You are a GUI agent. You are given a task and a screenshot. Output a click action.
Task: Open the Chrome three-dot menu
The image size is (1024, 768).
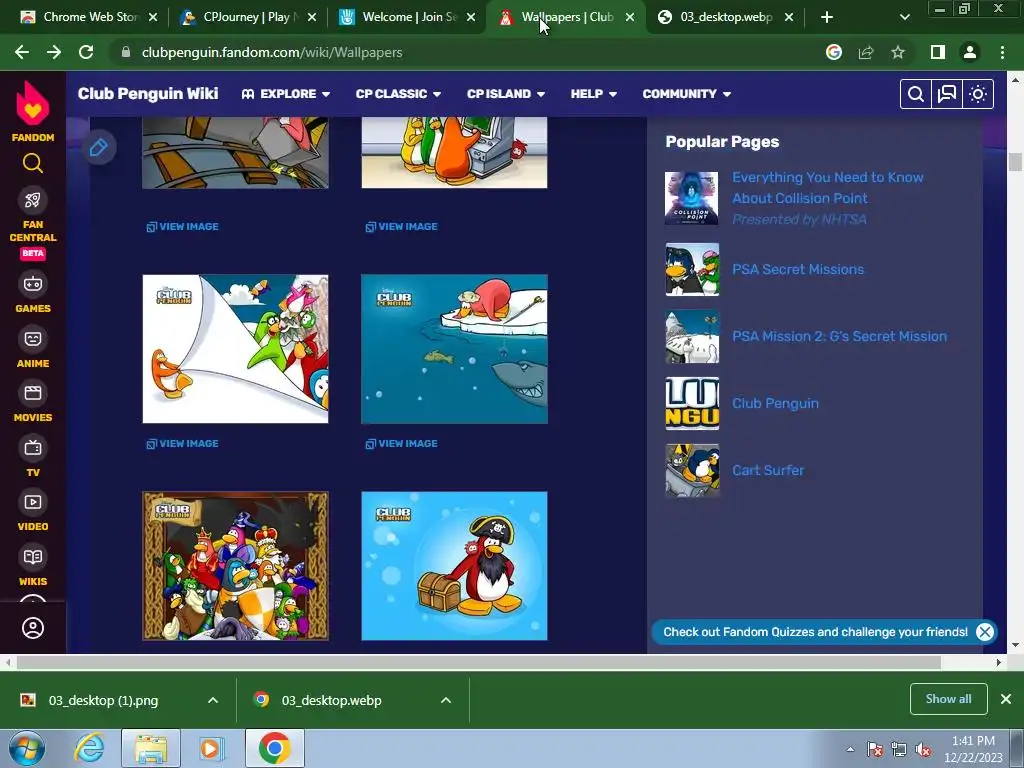click(1002, 52)
